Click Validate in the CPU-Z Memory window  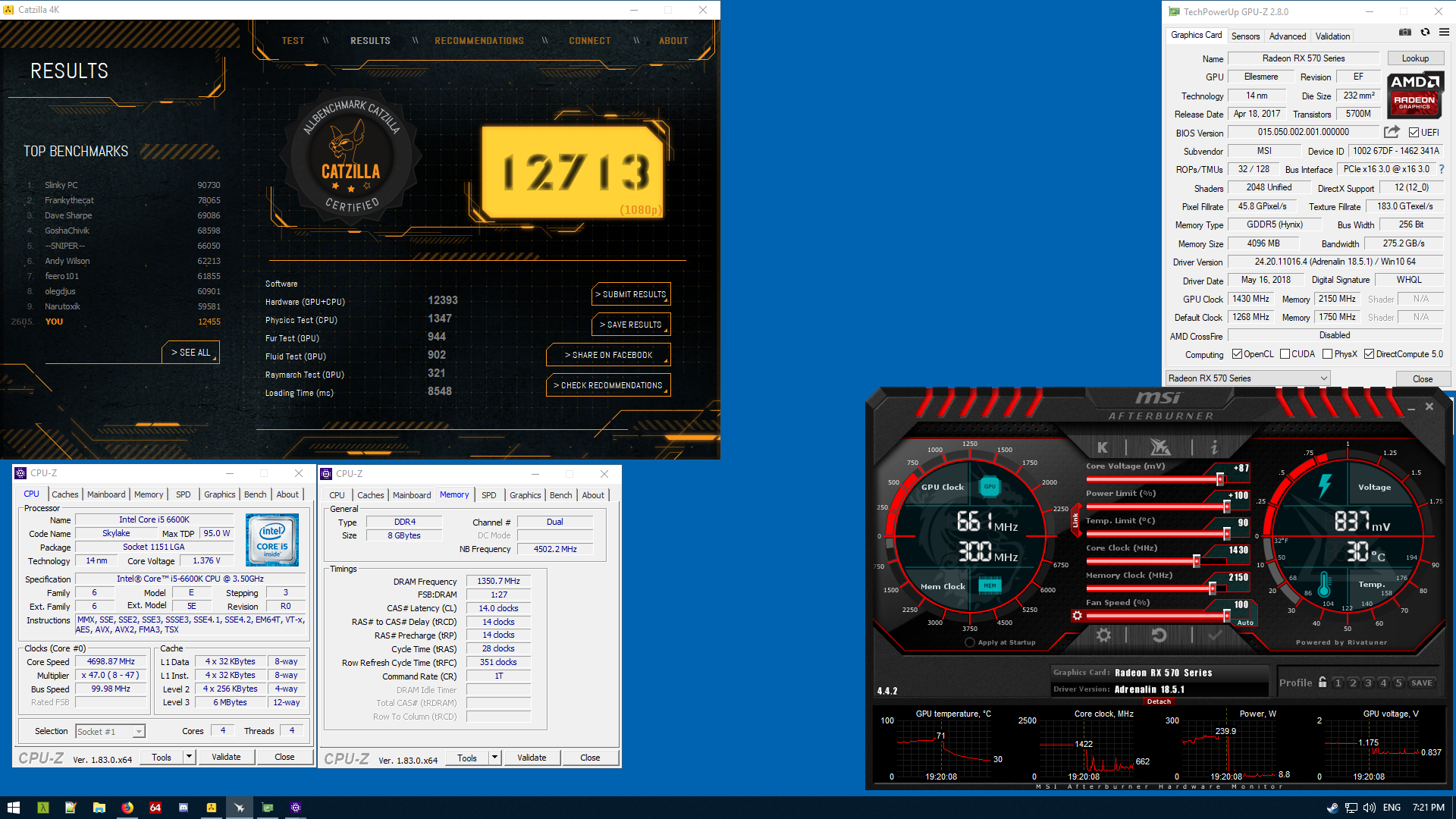[532, 757]
